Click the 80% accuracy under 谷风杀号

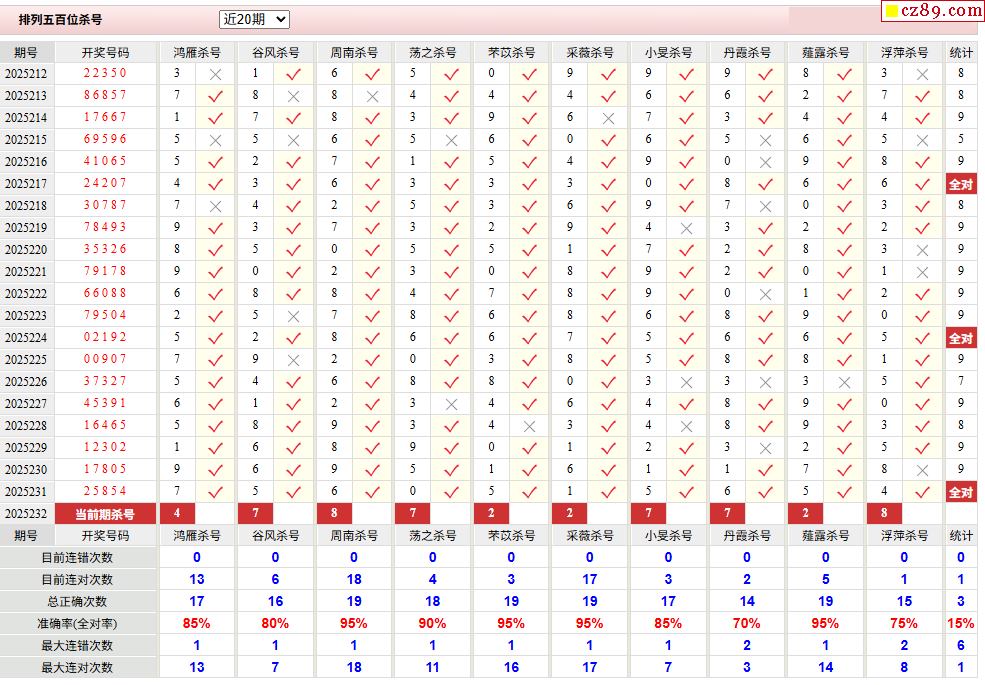pos(275,623)
